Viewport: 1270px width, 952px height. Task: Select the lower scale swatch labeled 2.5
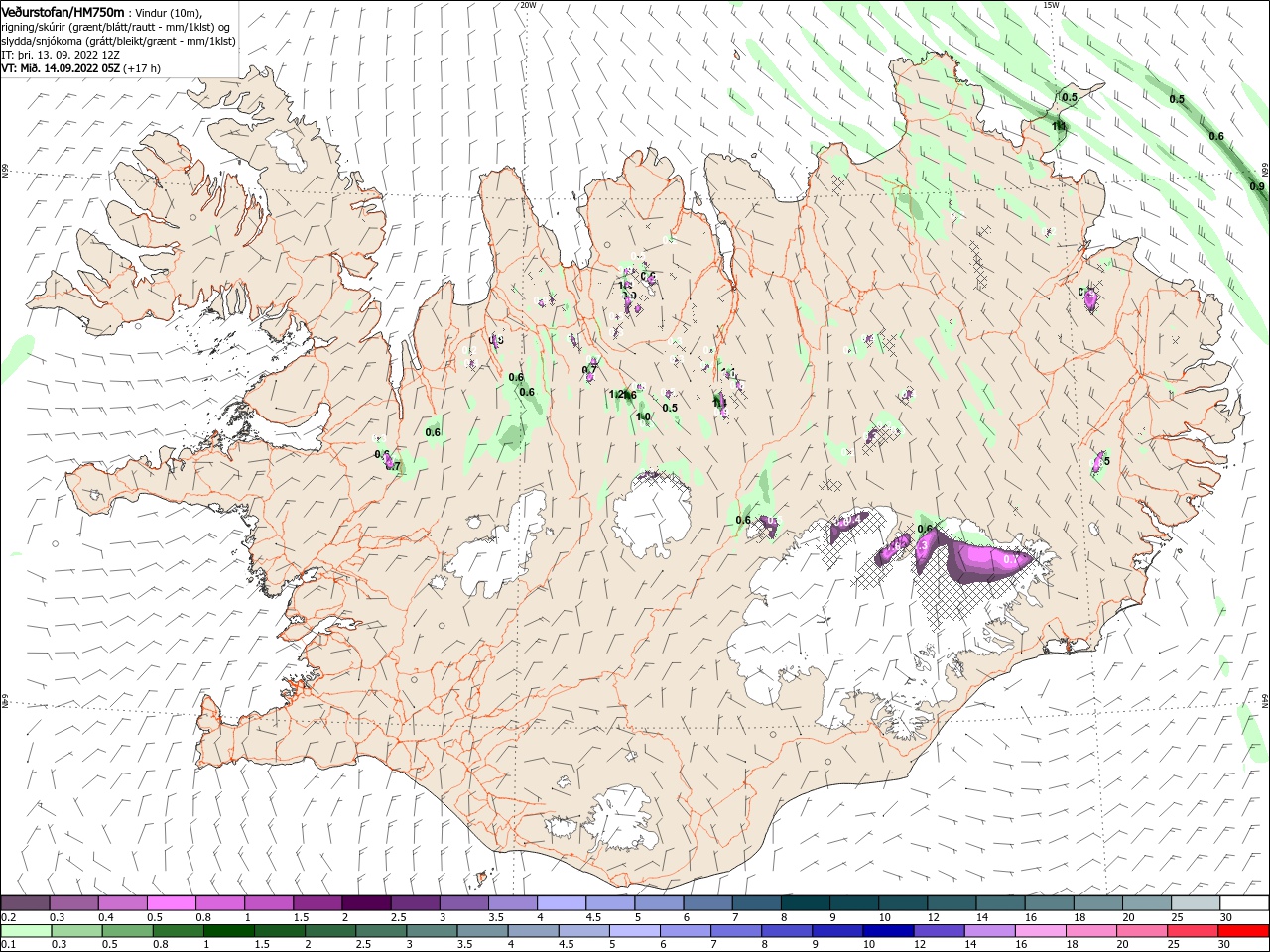tap(380, 931)
